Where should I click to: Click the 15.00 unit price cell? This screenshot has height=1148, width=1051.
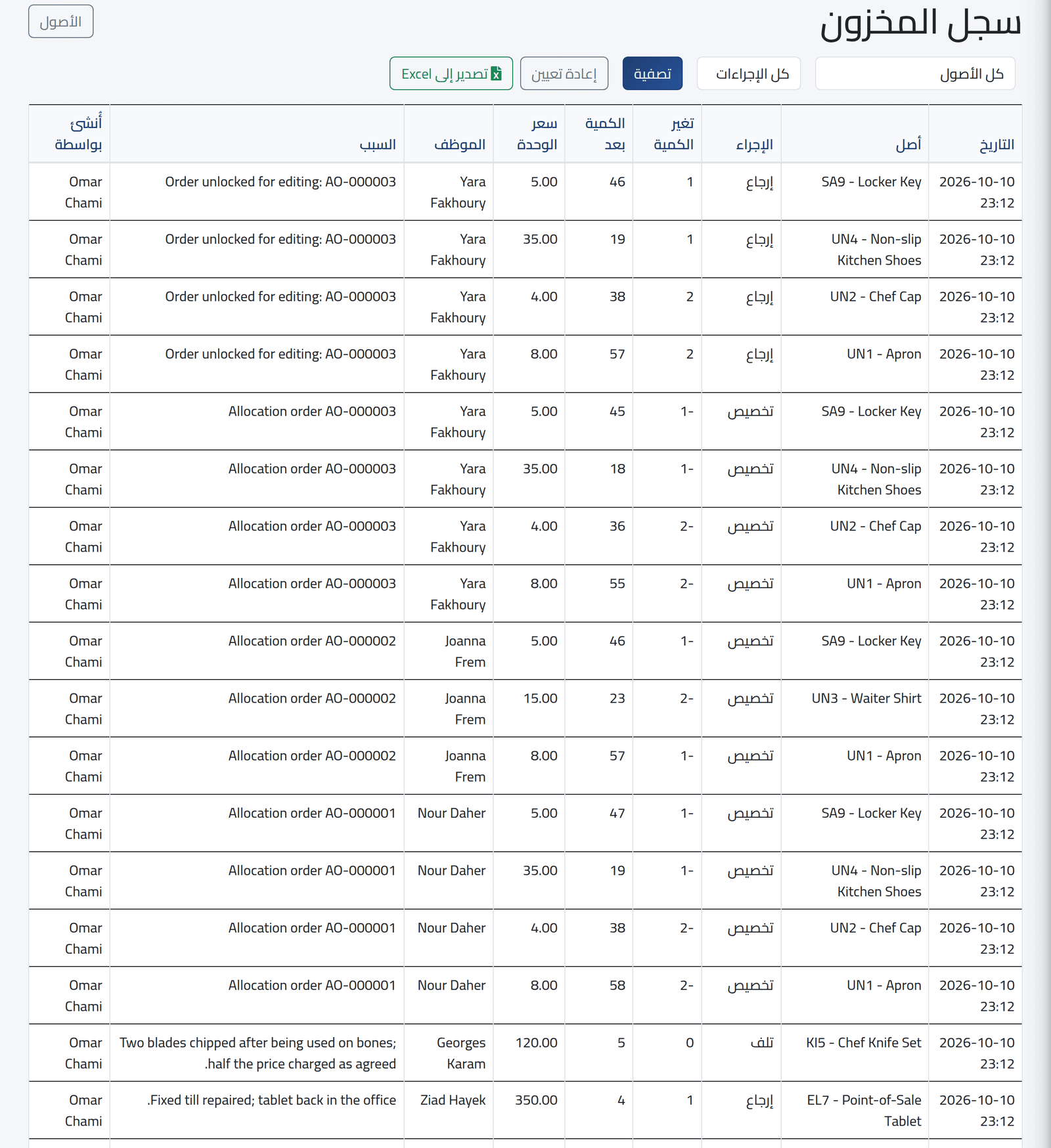[x=529, y=709]
